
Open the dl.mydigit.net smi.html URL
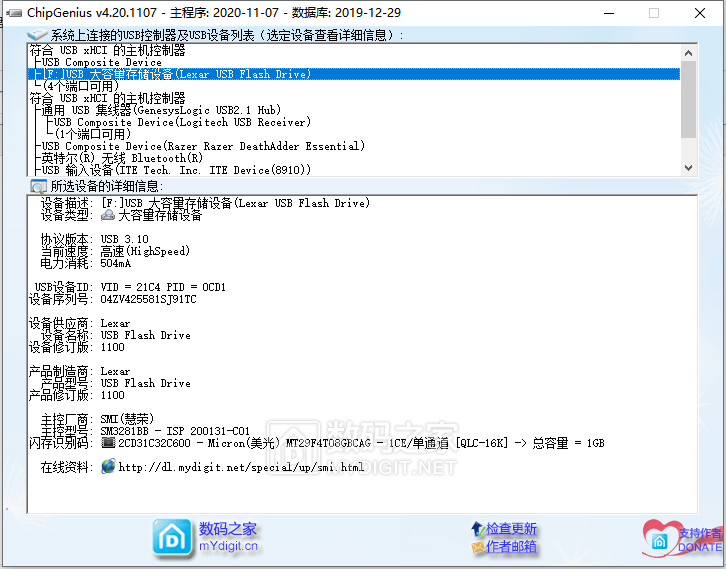(x=241, y=467)
